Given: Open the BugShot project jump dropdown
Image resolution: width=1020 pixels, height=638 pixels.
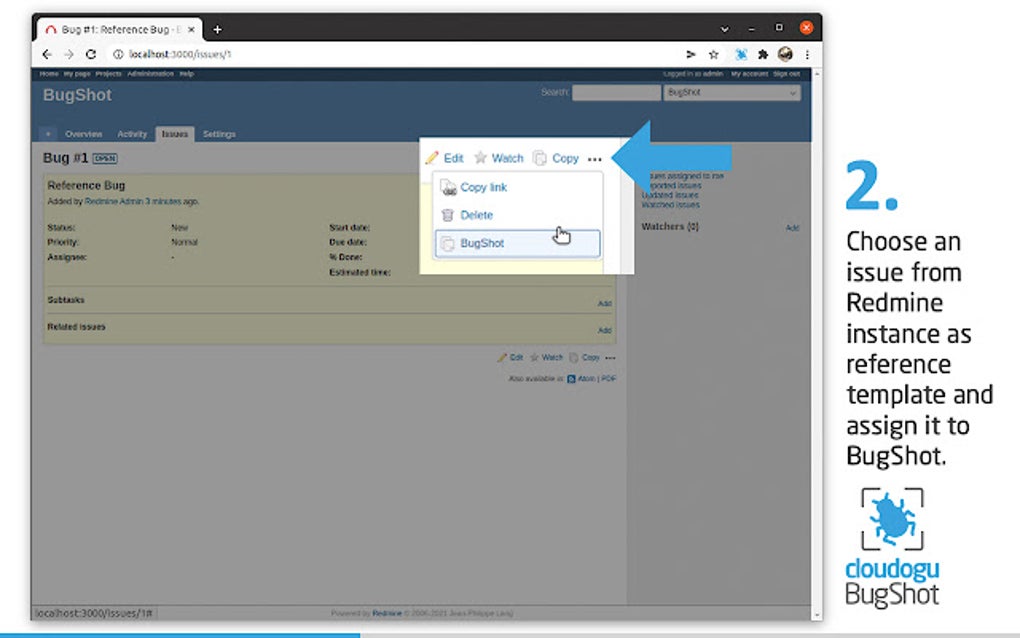Looking at the screenshot, I should coord(732,92).
